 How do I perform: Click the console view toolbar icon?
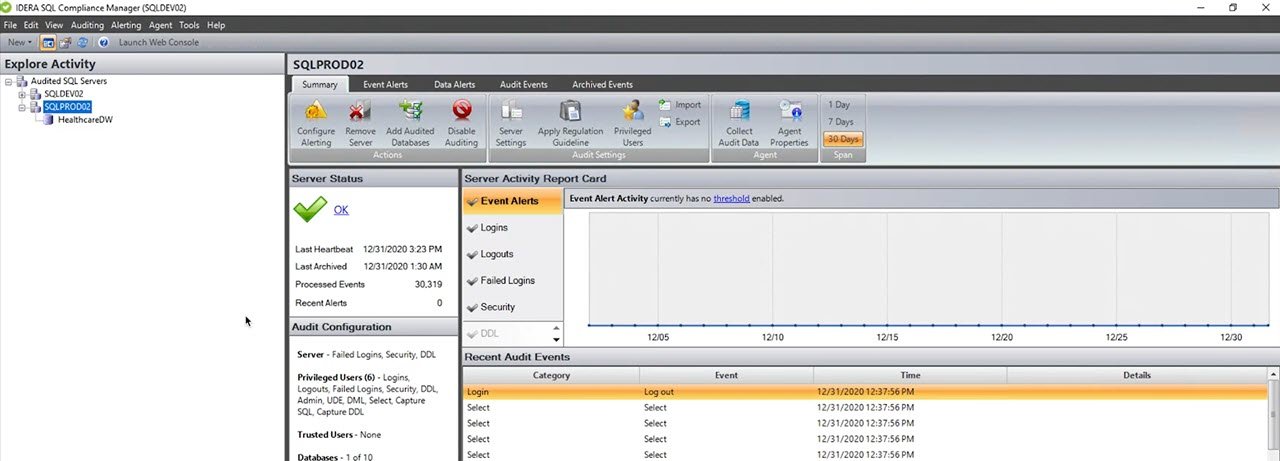pos(48,42)
